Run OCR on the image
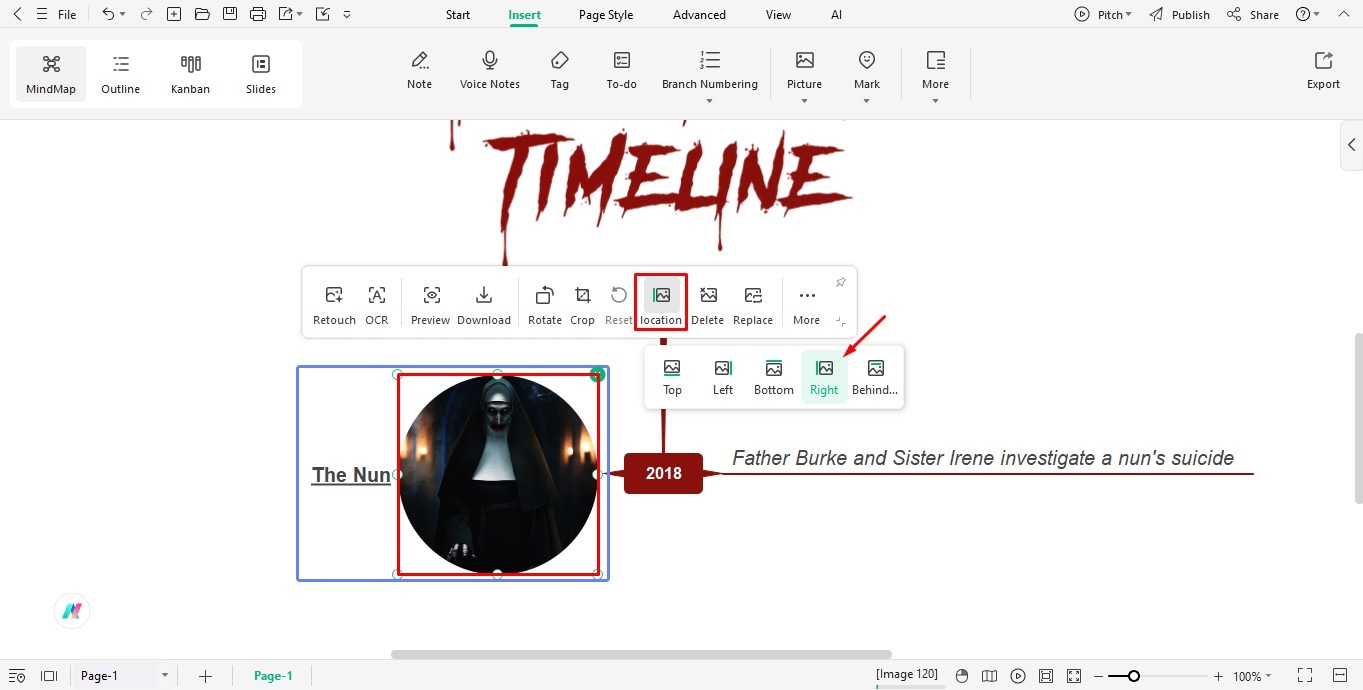The image size is (1363, 690). (x=377, y=305)
